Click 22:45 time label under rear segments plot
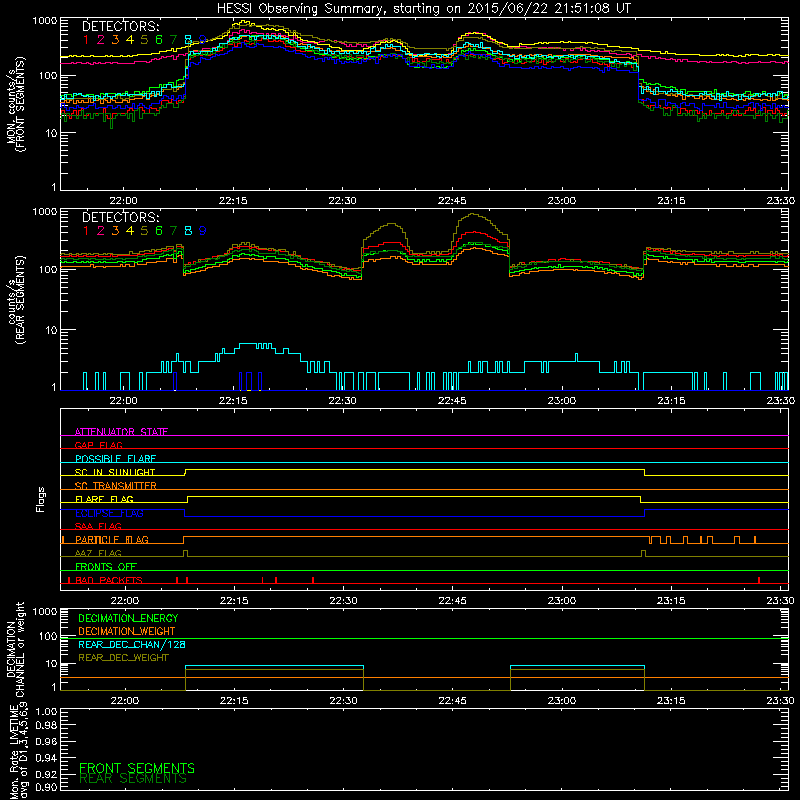 point(452,401)
